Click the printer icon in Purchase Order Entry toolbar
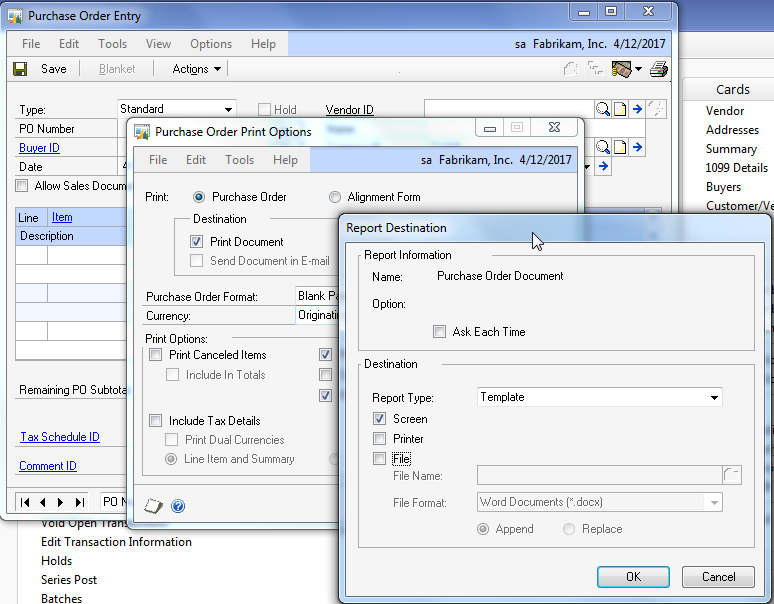The image size is (774, 604). tap(658, 69)
